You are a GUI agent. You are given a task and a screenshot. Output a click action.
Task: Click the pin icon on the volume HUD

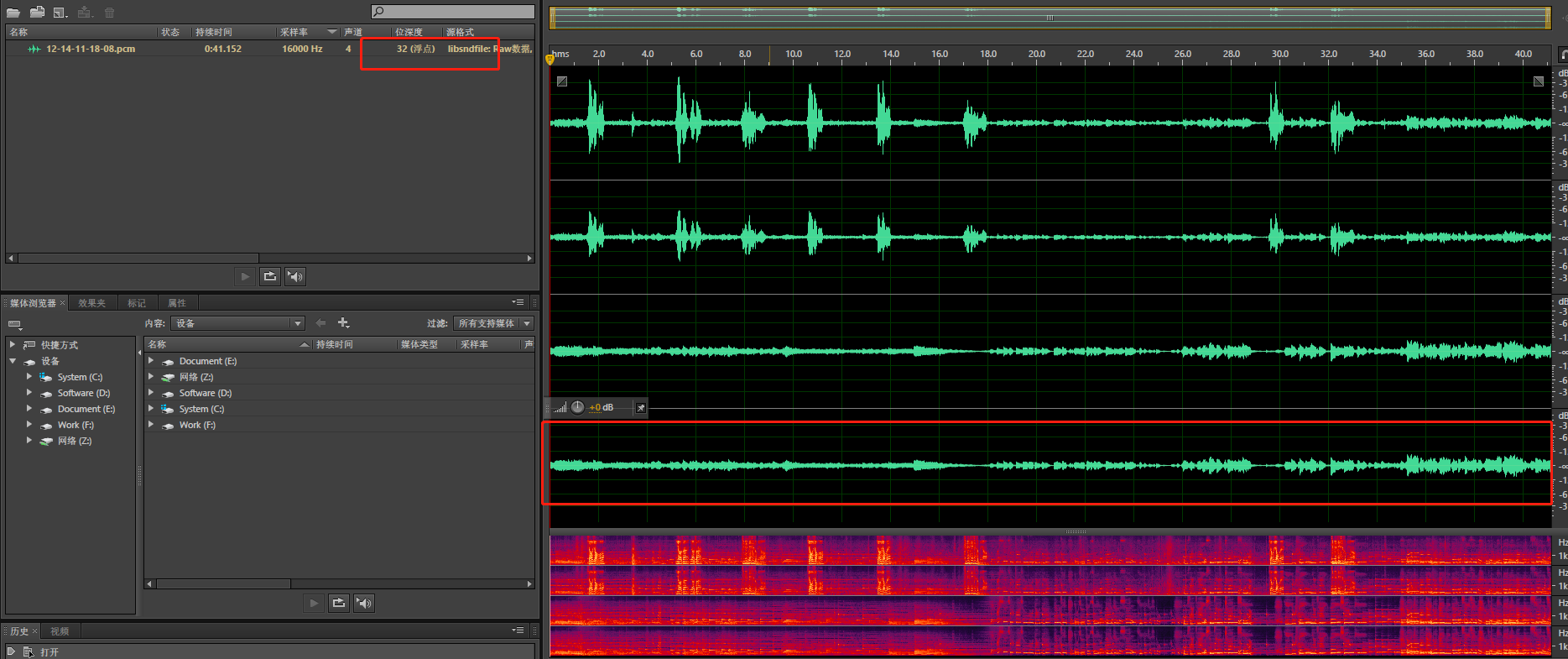641,408
